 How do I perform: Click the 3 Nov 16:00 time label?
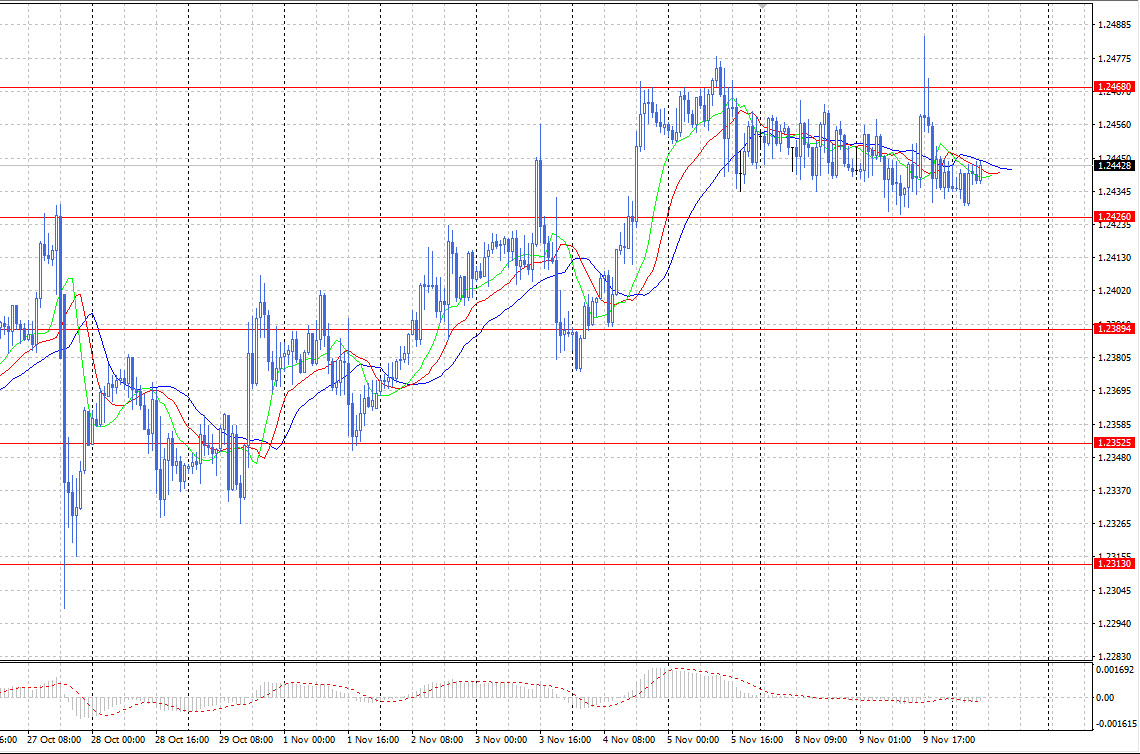click(565, 739)
